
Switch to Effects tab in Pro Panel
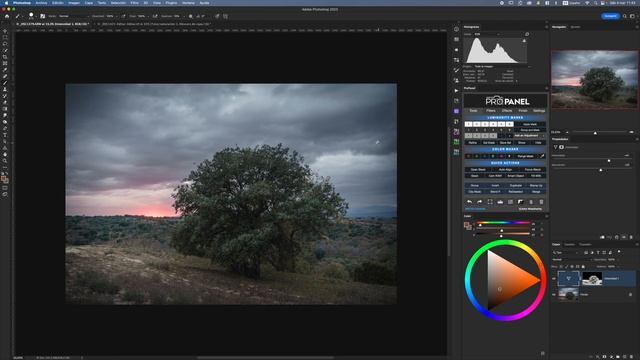pyautogui.click(x=507, y=111)
